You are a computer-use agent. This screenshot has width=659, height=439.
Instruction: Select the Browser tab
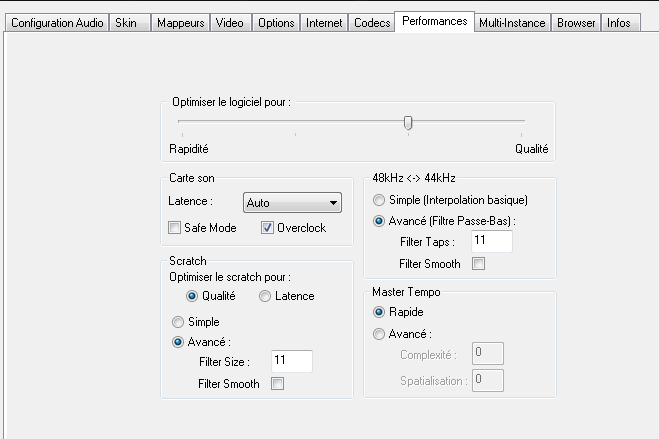(x=576, y=23)
